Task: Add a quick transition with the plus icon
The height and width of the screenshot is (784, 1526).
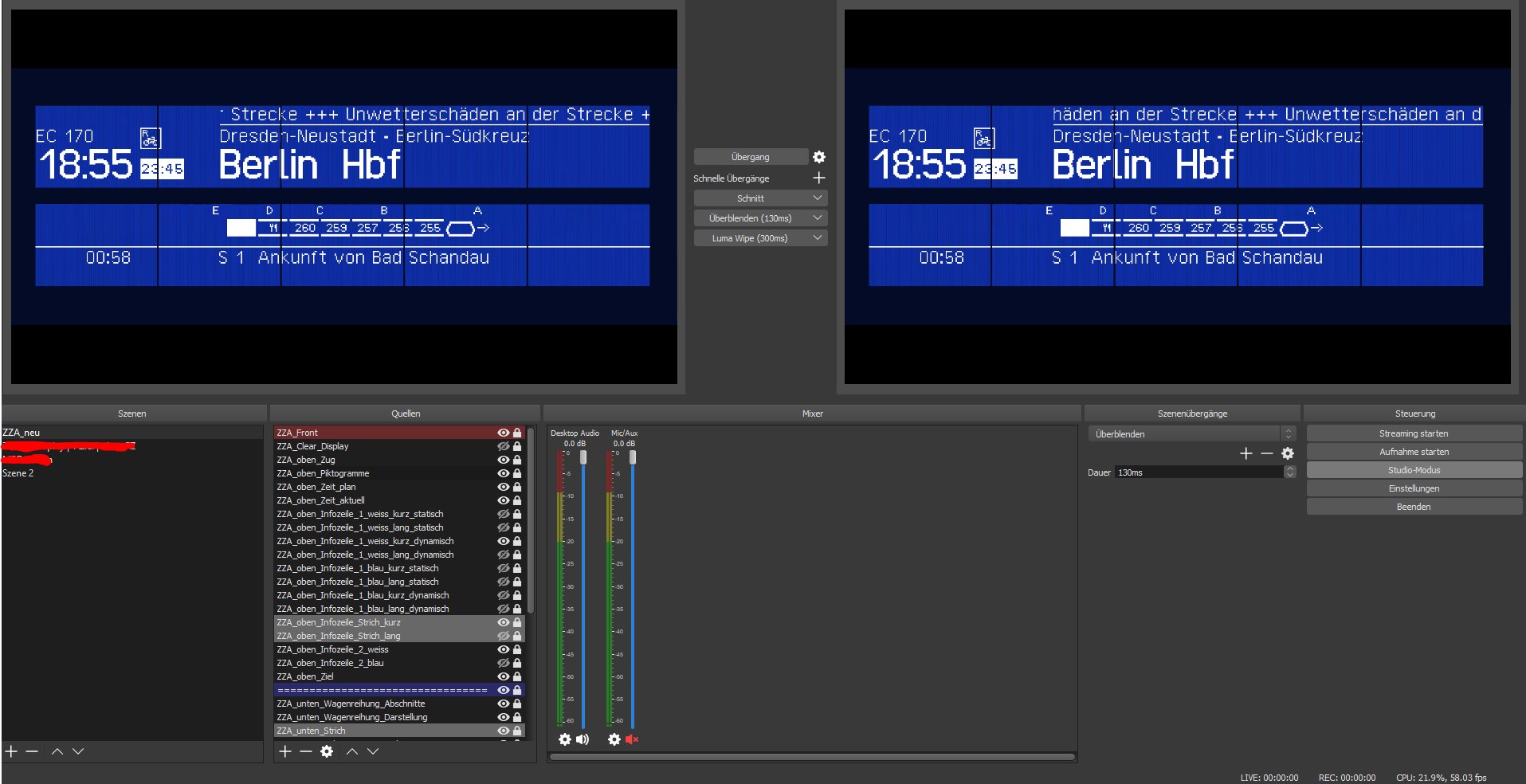Action: pos(818,178)
